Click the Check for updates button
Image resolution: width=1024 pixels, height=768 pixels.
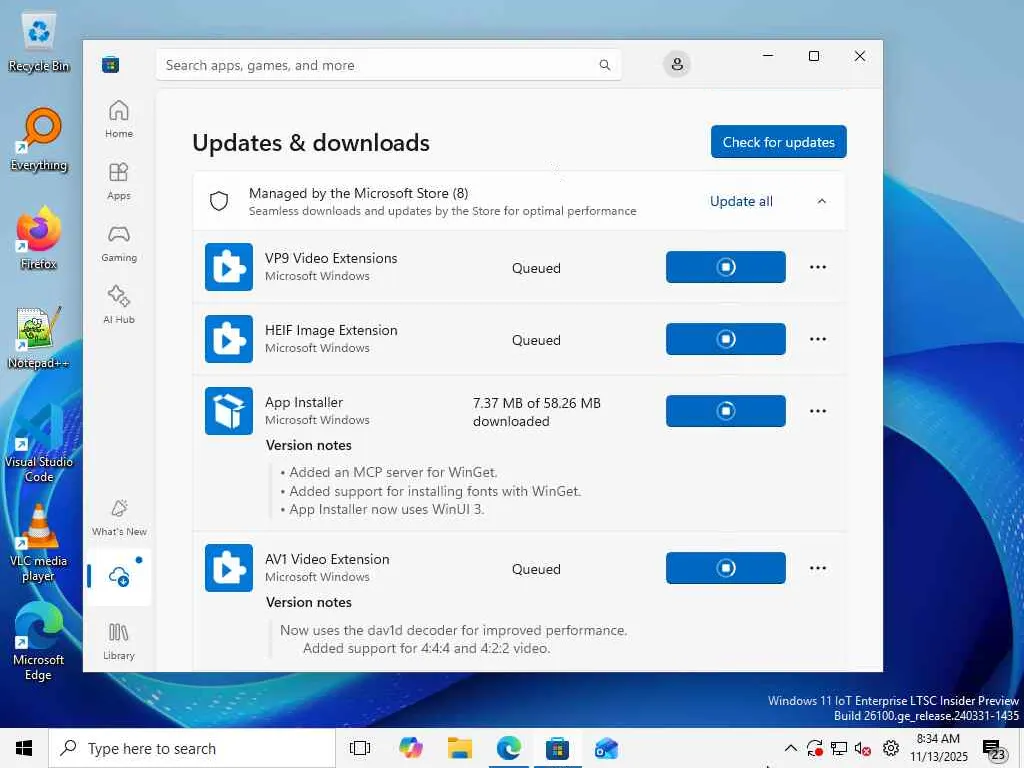tap(778, 142)
